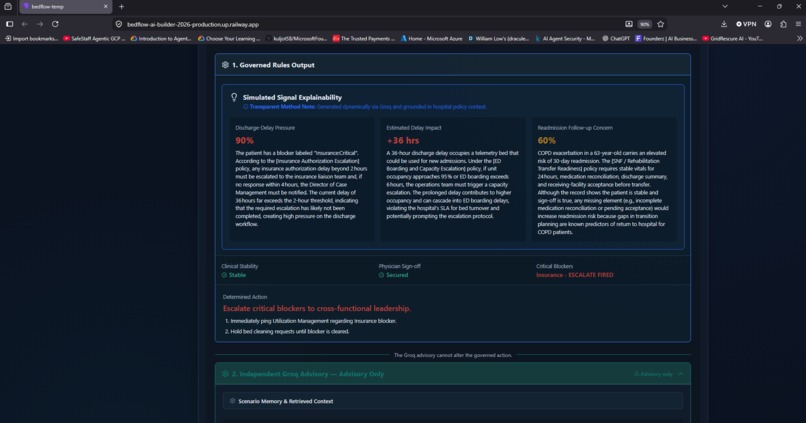806x423 pixels.
Task: Go back one page
Action: (25, 24)
